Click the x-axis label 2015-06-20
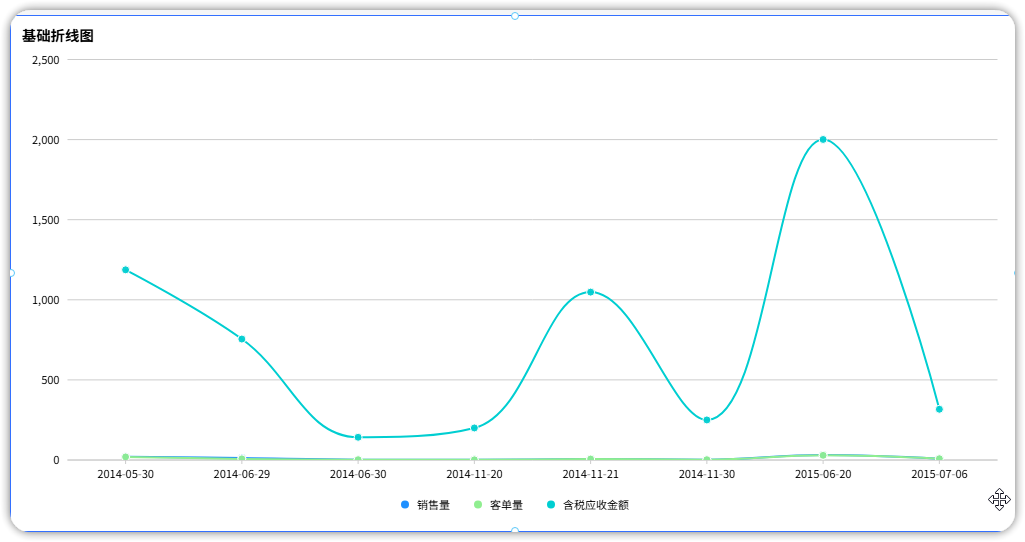 point(823,474)
